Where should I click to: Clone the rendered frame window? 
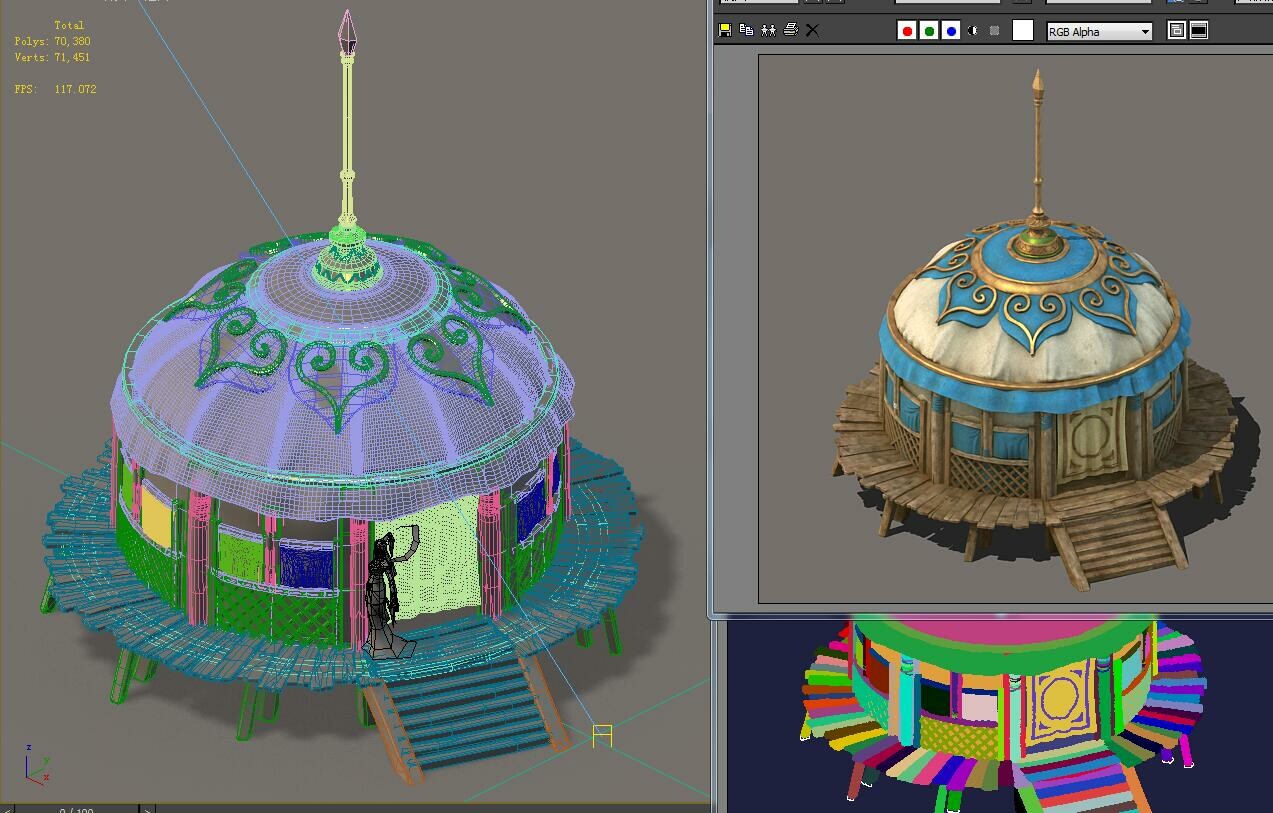click(x=768, y=30)
